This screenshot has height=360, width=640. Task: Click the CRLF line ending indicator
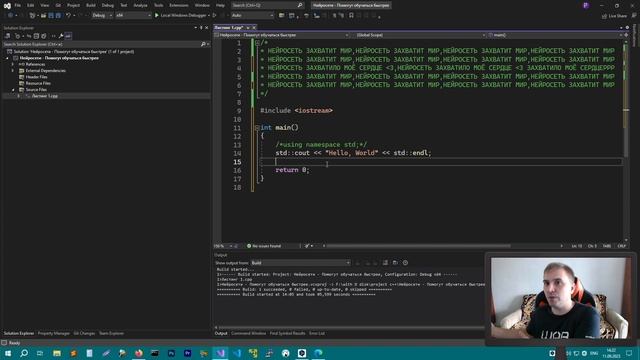[x=622, y=246]
